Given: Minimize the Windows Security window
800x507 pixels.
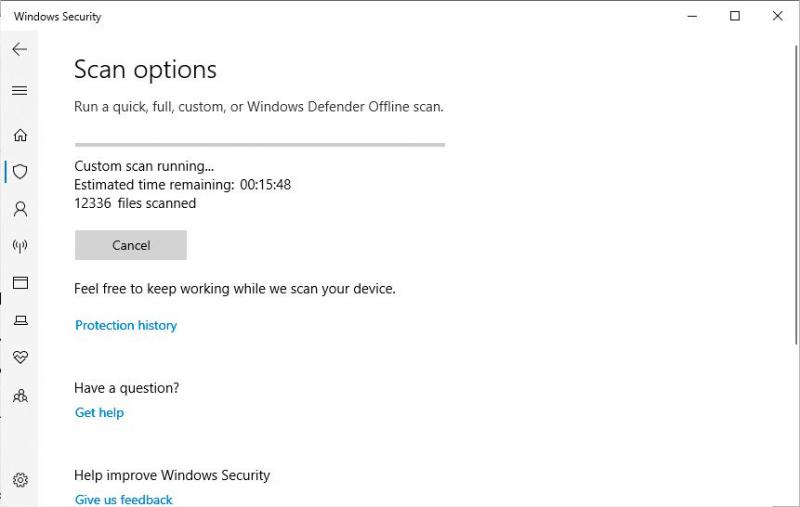Looking at the screenshot, I should point(692,16).
